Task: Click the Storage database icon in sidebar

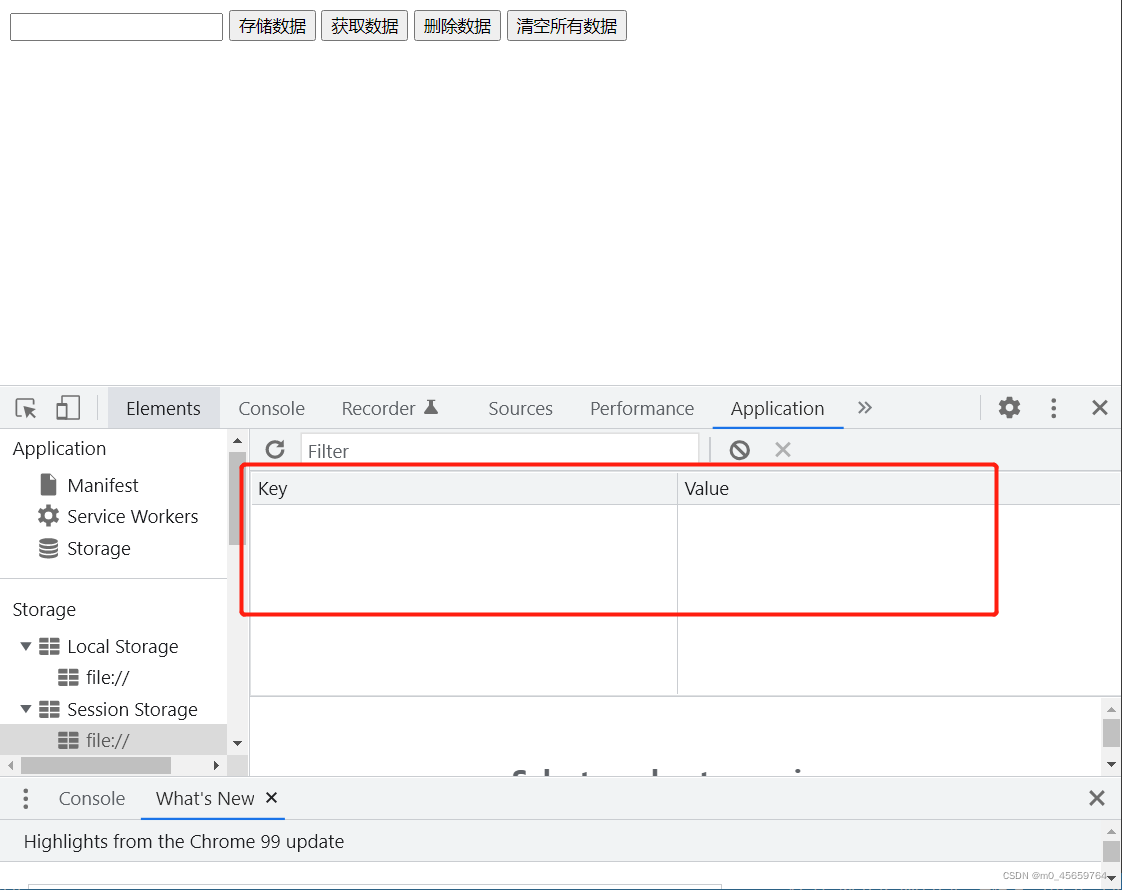Action: pyautogui.click(x=48, y=548)
